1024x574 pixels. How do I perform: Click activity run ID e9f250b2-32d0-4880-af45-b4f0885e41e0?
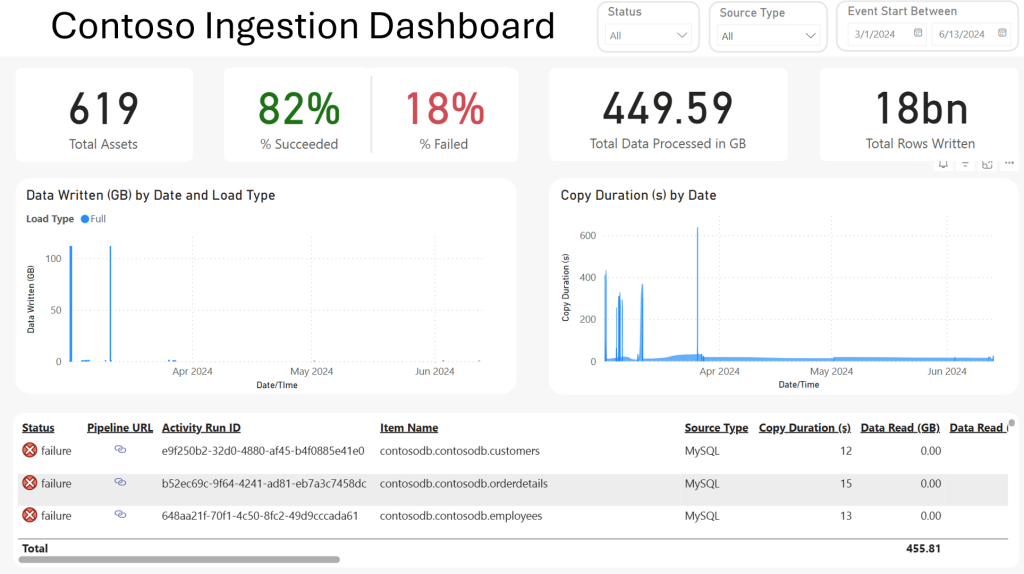point(263,451)
